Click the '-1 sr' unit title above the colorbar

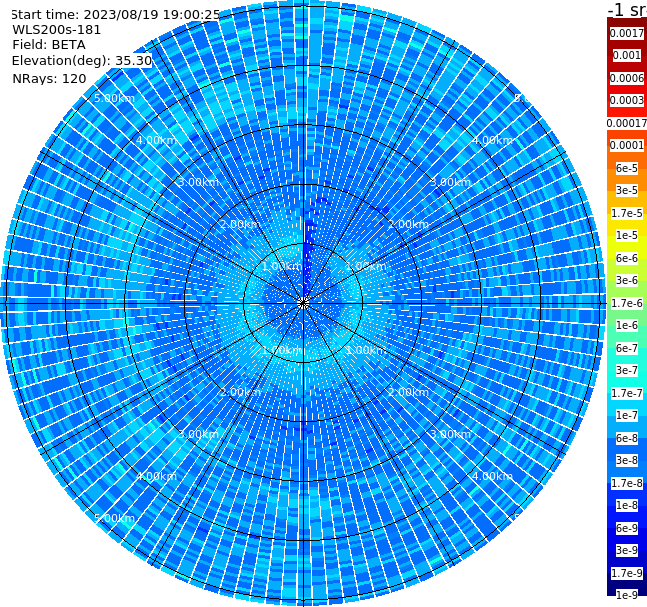[x=627, y=9]
